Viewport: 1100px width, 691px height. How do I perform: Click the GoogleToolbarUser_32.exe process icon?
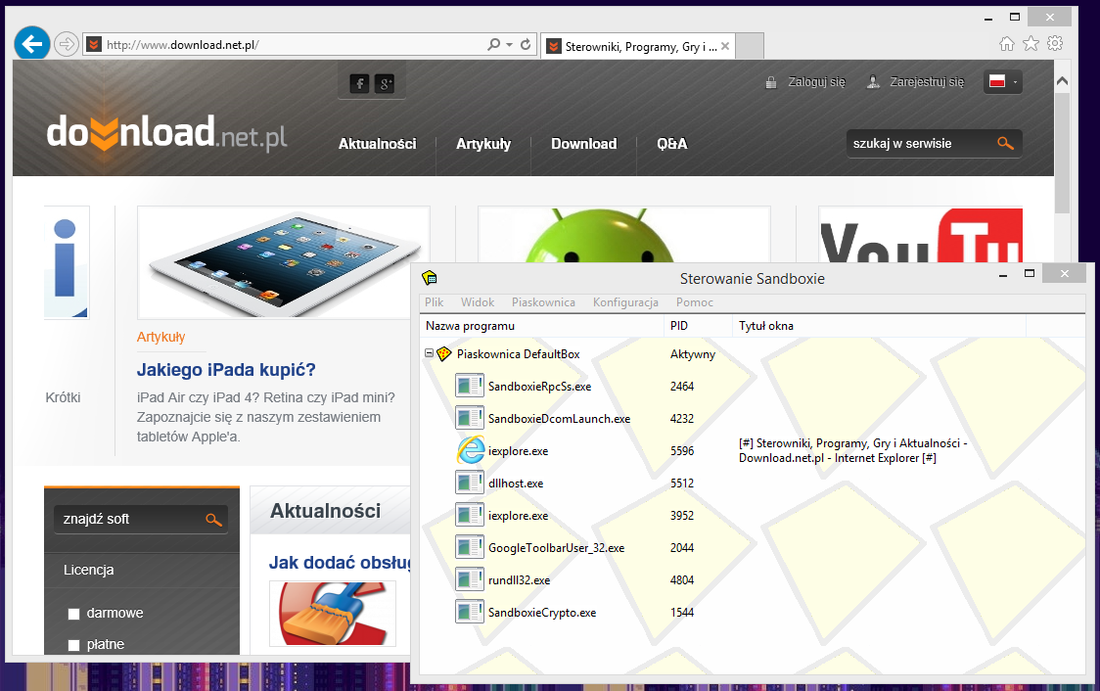tap(469, 547)
